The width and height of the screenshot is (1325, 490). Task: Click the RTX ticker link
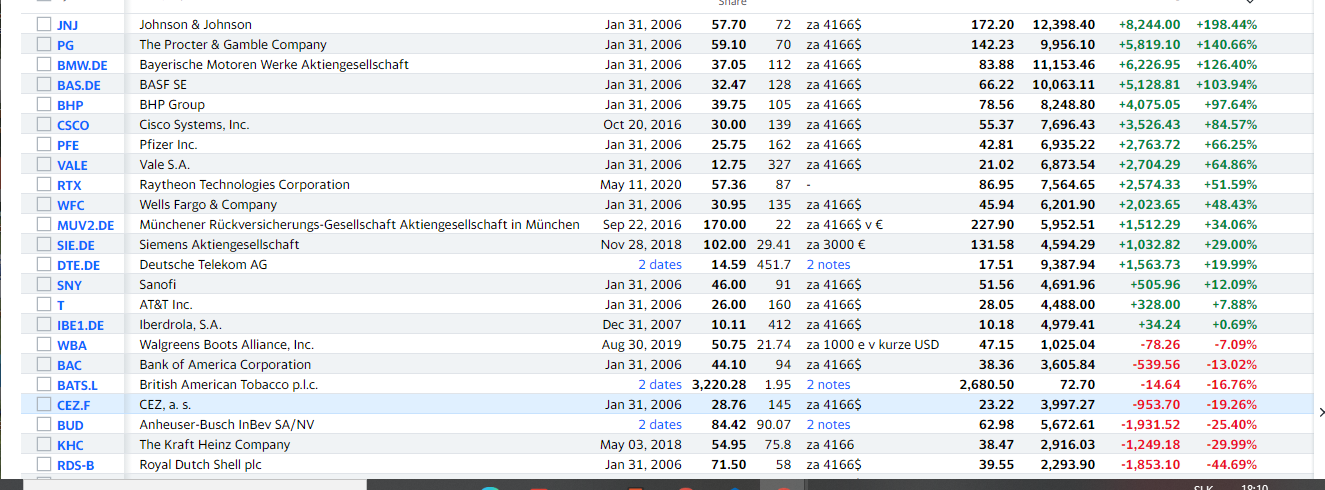pyautogui.click(x=69, y=185)
